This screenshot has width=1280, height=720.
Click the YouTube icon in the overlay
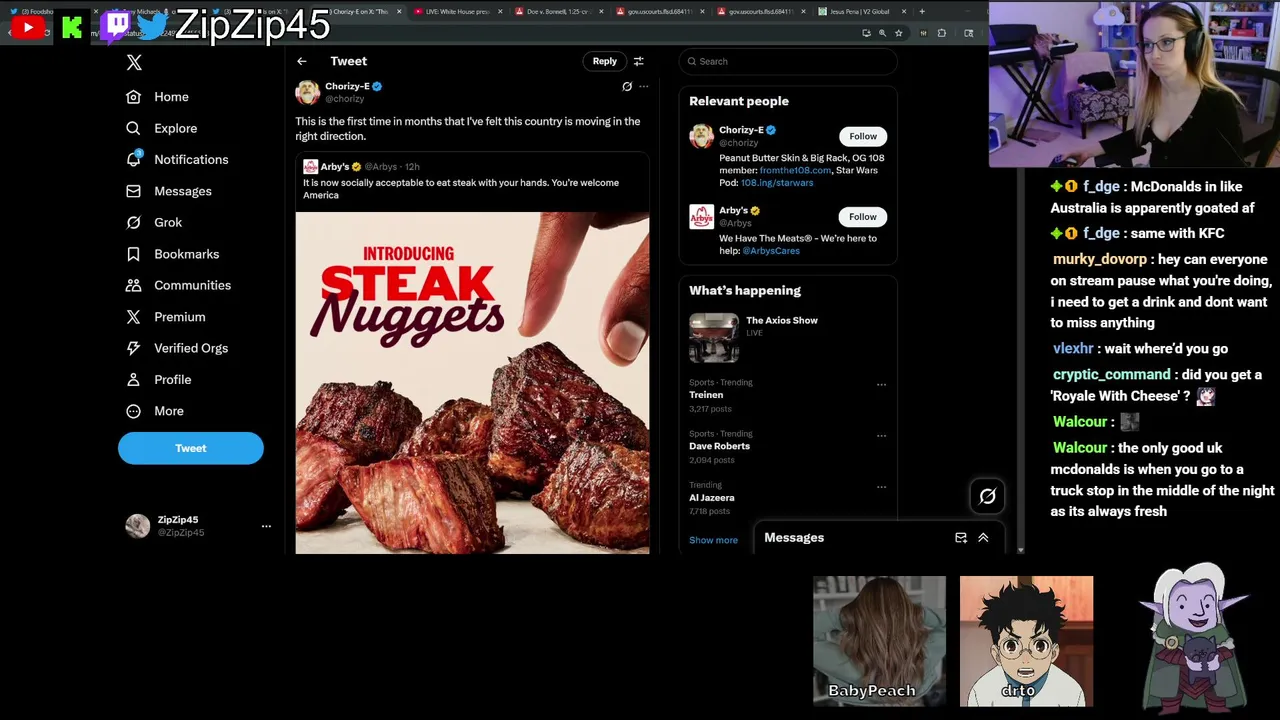28,27
